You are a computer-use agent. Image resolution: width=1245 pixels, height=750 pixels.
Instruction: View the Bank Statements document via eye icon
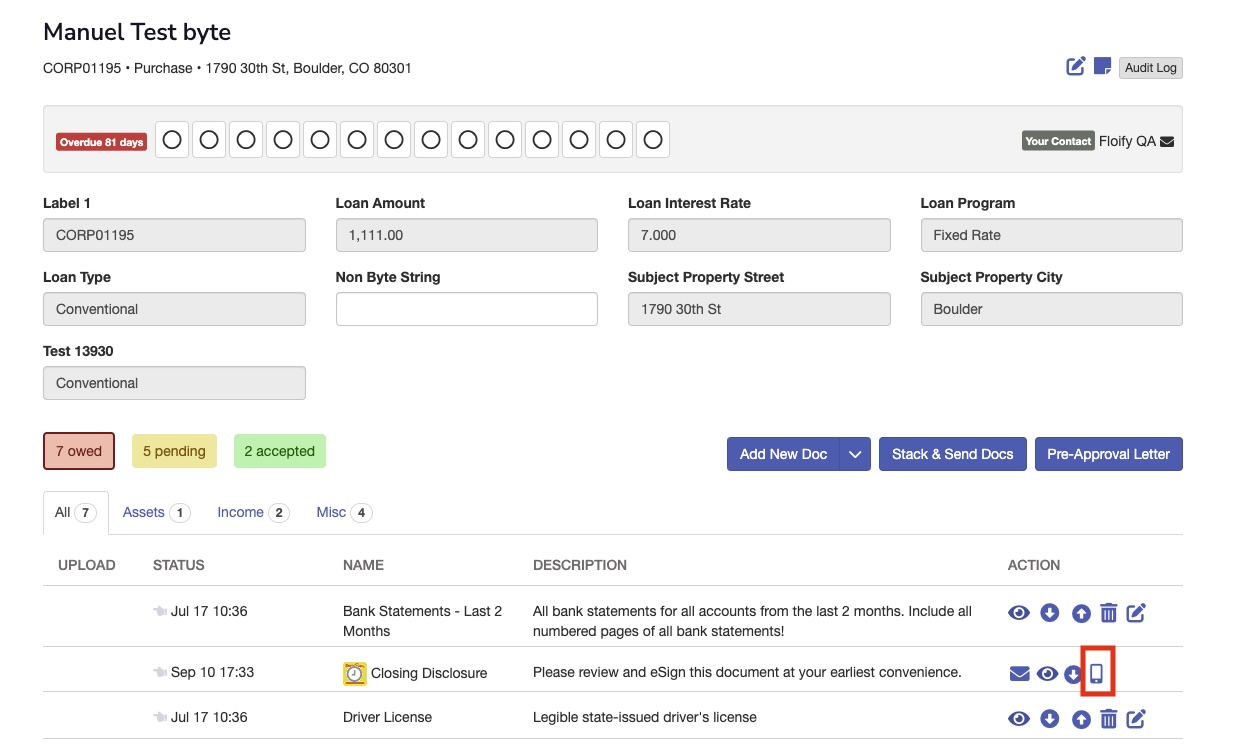pos(1019,612)
